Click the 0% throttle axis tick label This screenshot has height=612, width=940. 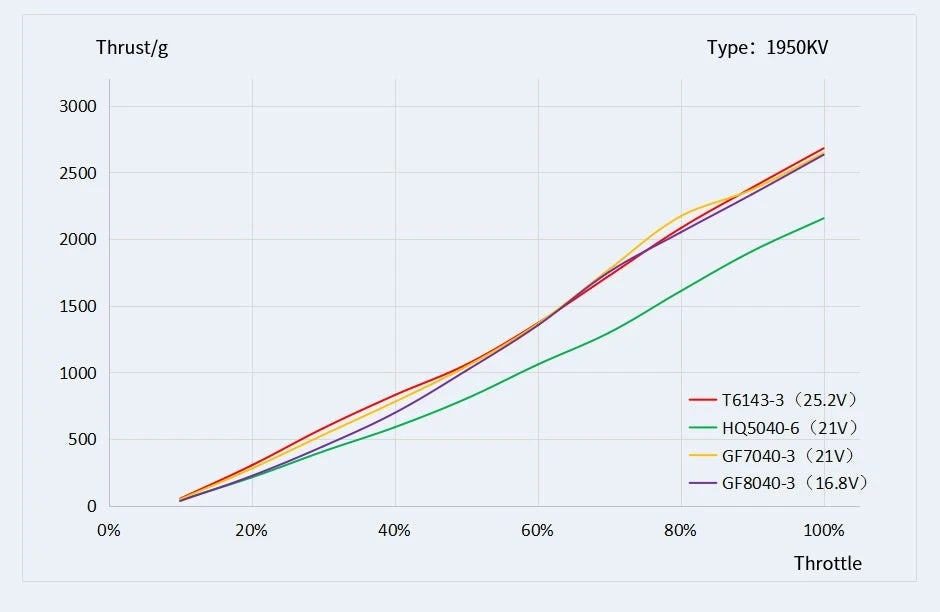(x=109, y=530)
